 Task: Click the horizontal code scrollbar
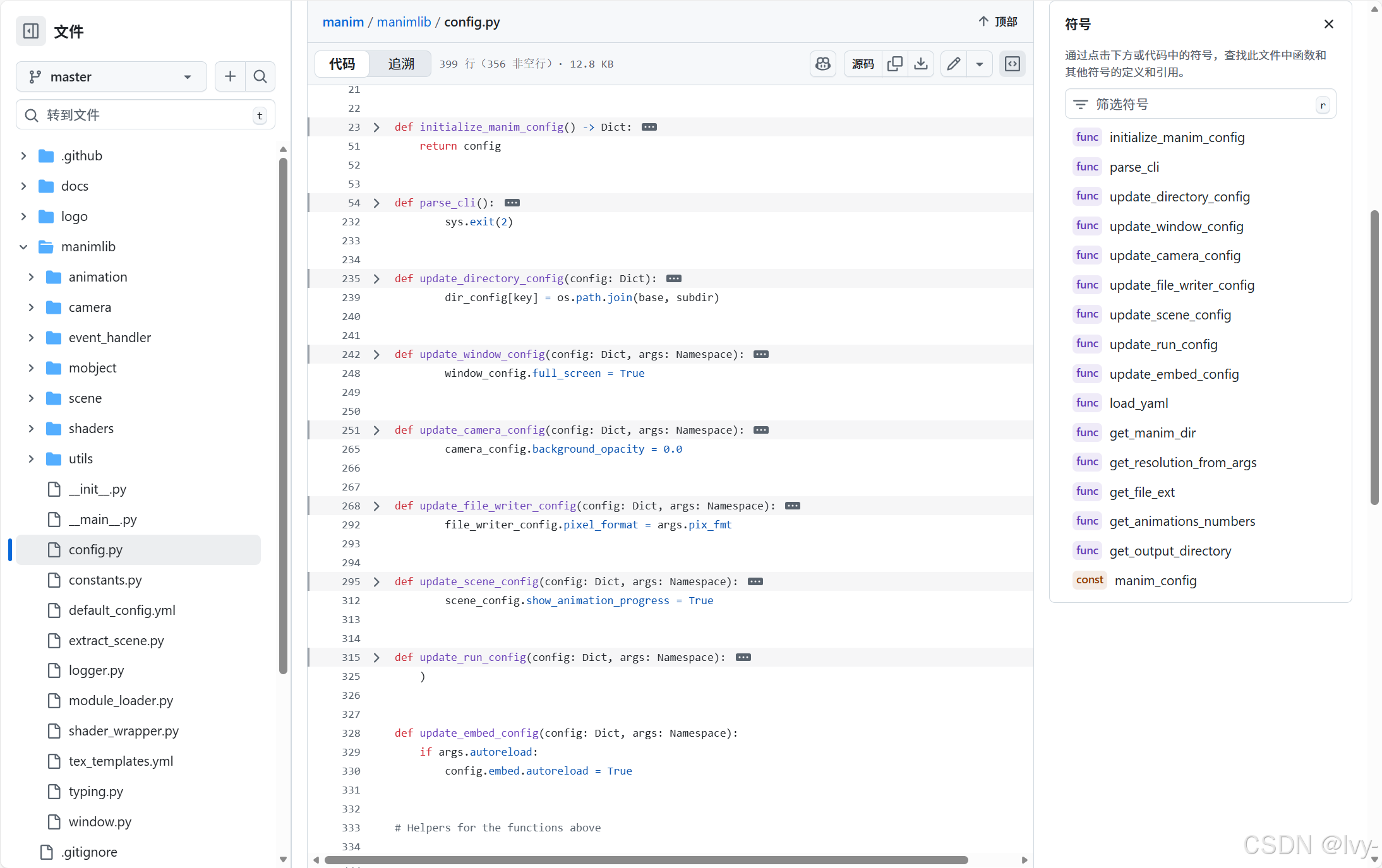pos(646,860)
